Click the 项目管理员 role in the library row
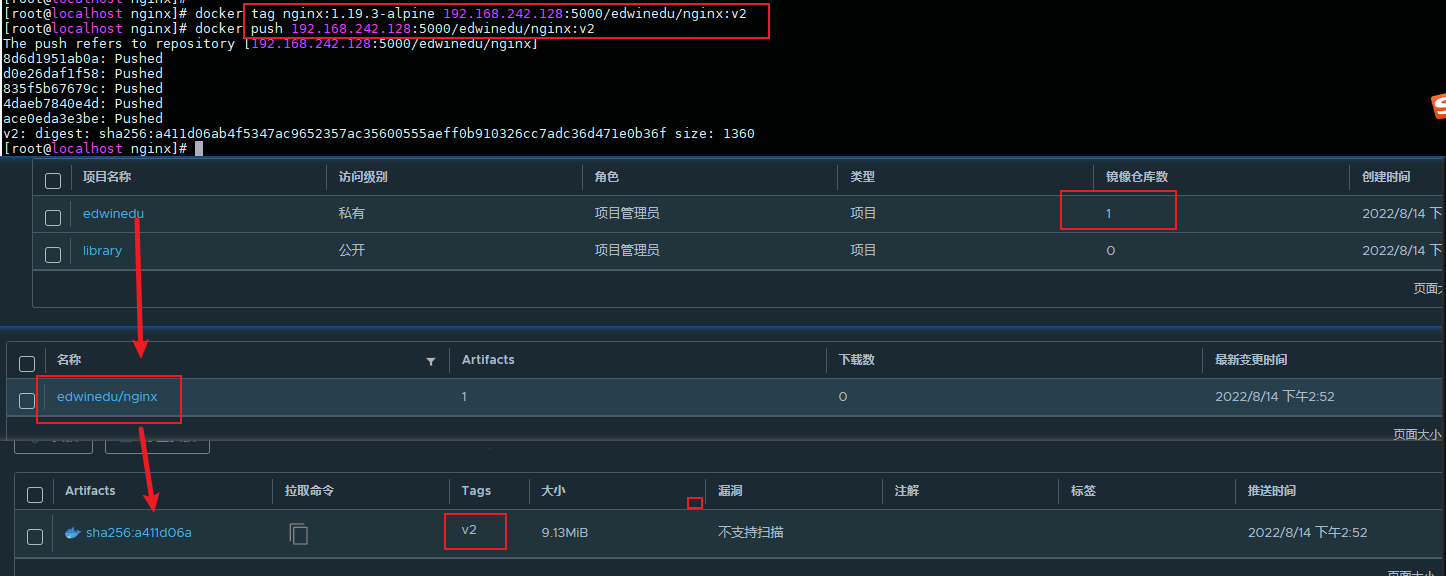The height and width of the screenshot is (576, 1446). (x=627, y=250)
